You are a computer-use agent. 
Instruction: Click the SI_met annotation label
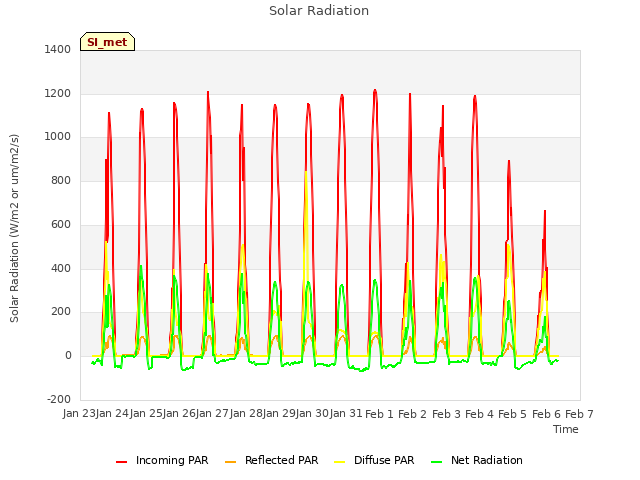107,42
